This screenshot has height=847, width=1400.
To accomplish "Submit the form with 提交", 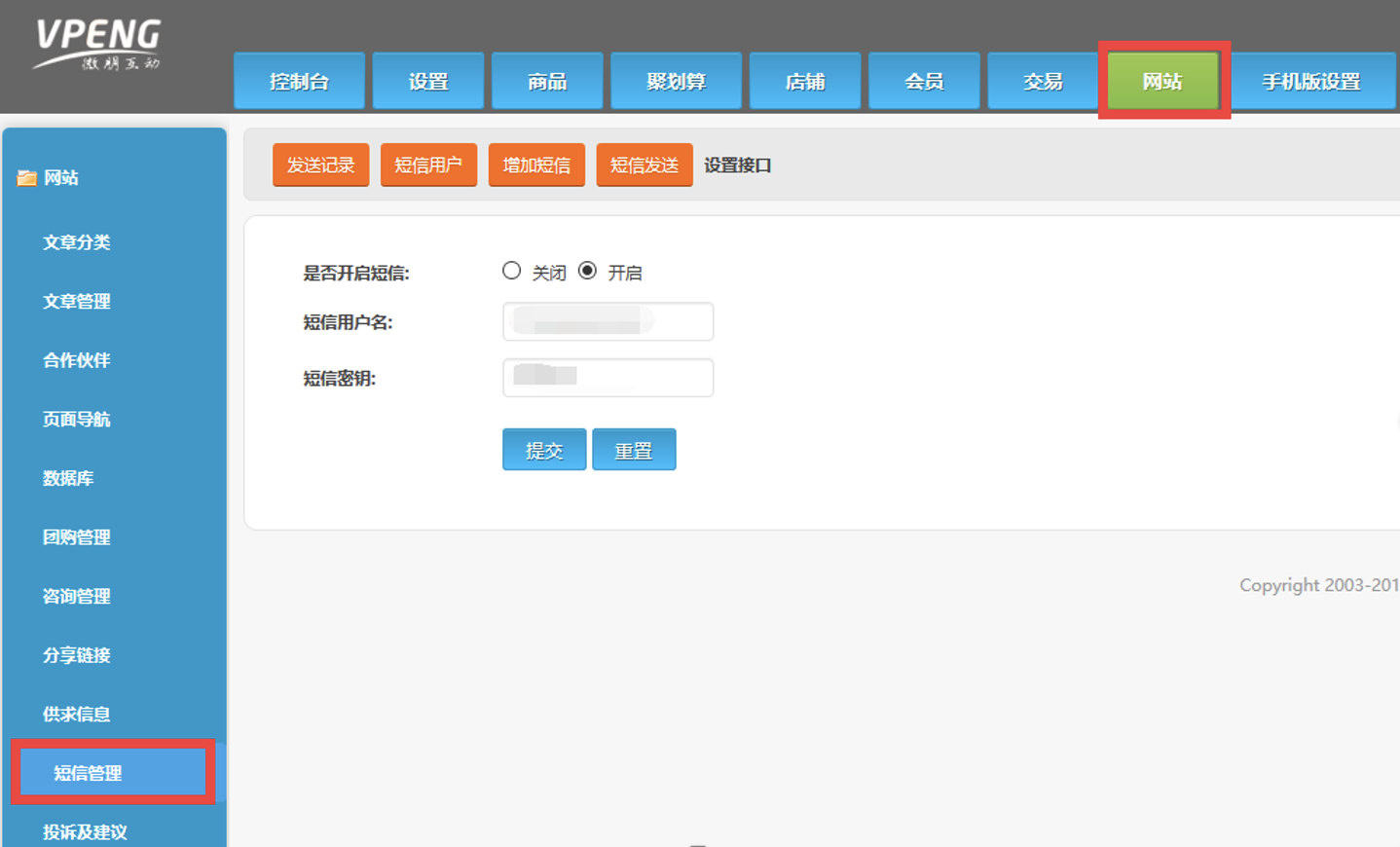I will [544, 450].
